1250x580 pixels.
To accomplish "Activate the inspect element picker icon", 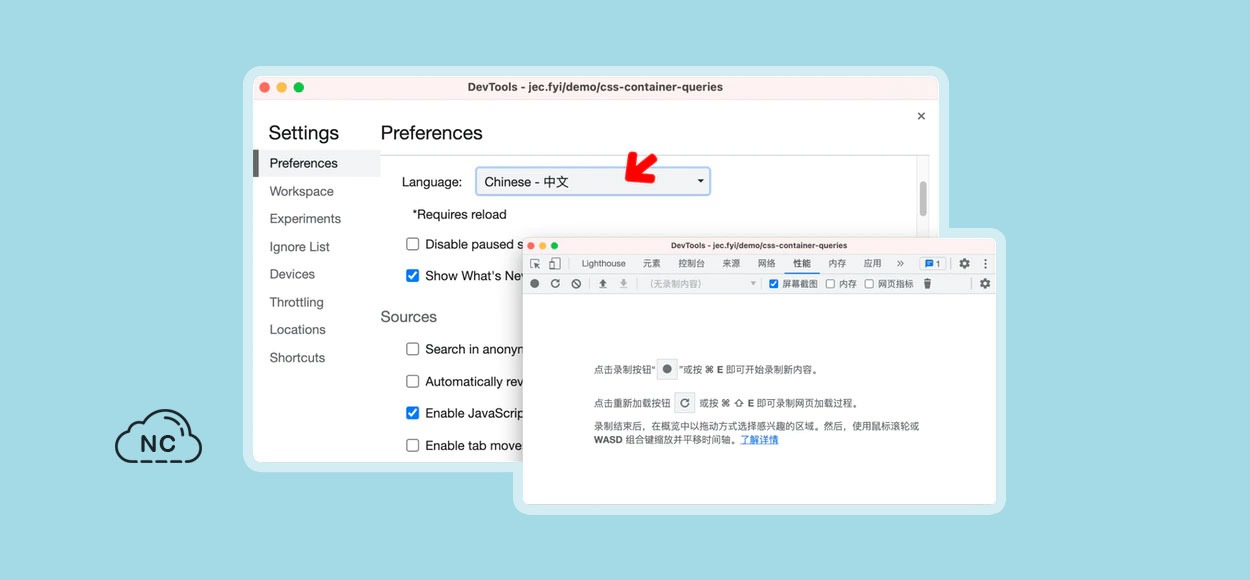I will (535, 264).
